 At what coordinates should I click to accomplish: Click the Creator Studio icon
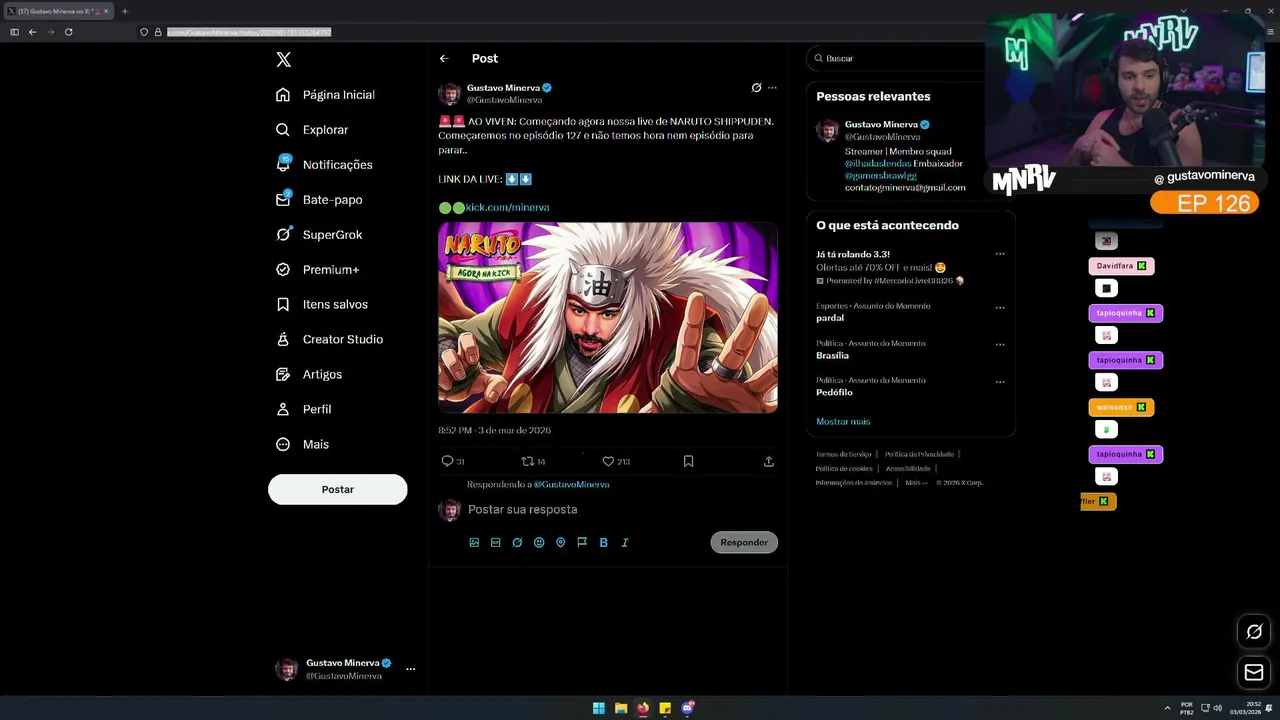283,339
